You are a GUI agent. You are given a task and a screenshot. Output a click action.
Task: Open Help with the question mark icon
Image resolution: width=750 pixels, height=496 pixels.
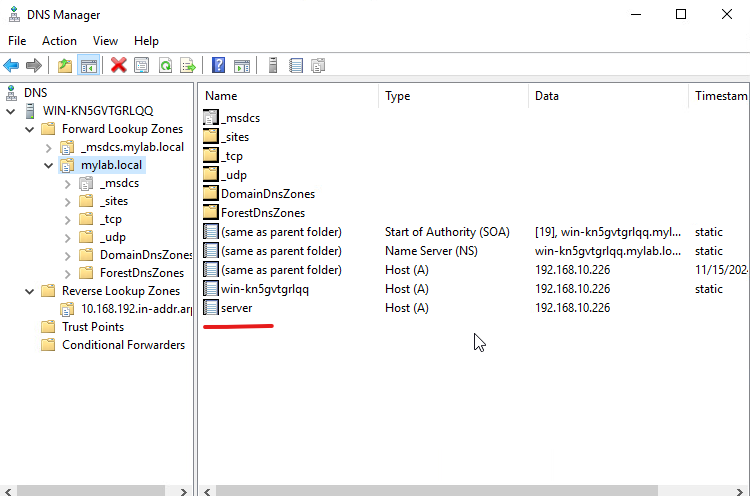(x=219, y=66)
